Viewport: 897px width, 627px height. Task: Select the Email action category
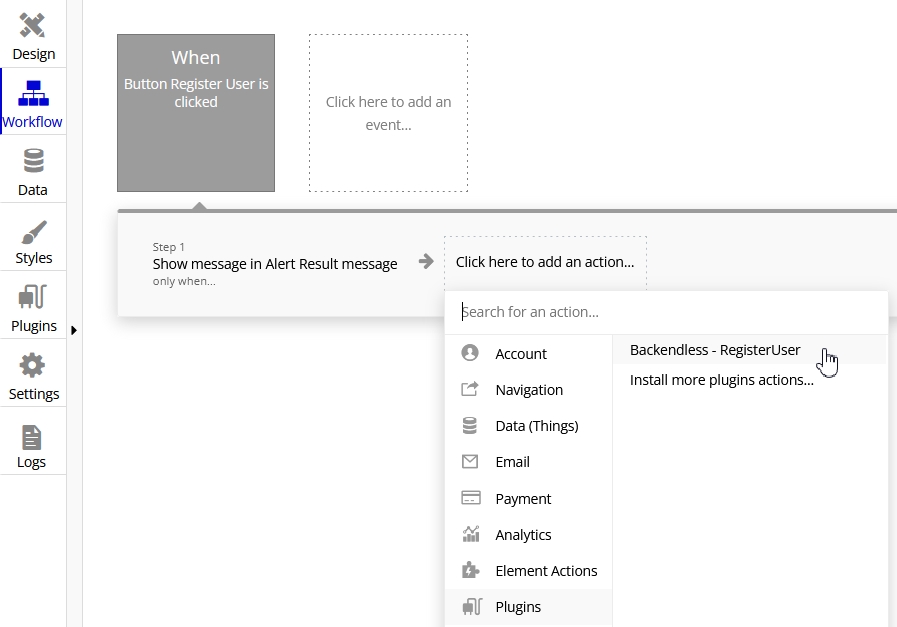tap(529, 462)
